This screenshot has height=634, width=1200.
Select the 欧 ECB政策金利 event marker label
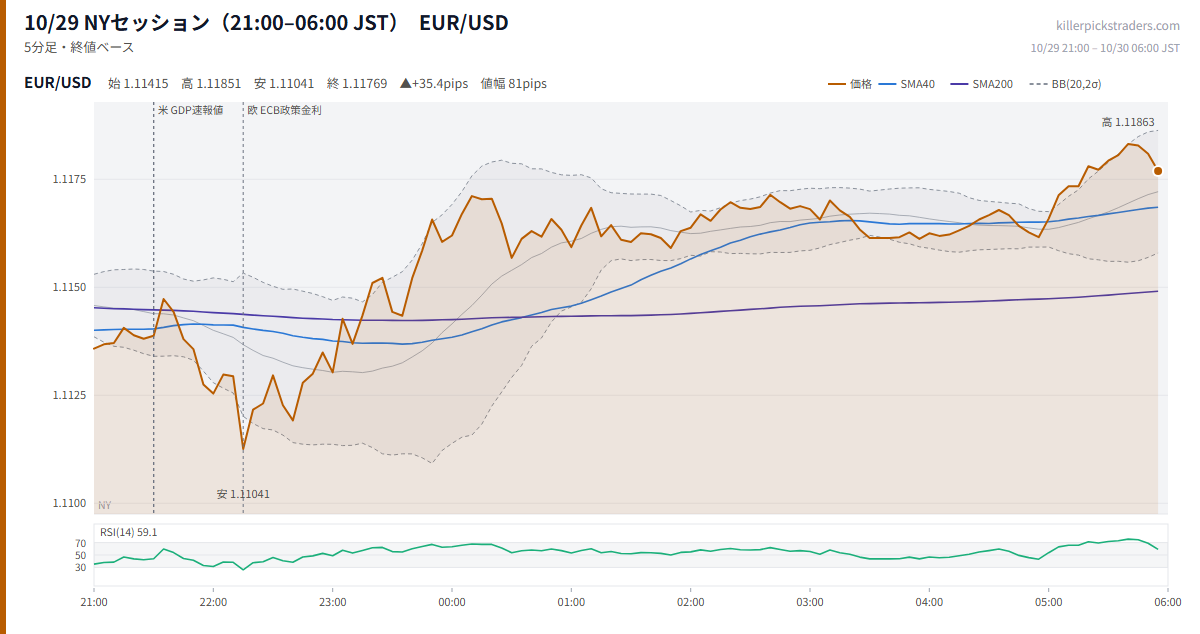(x=285, y=110)
